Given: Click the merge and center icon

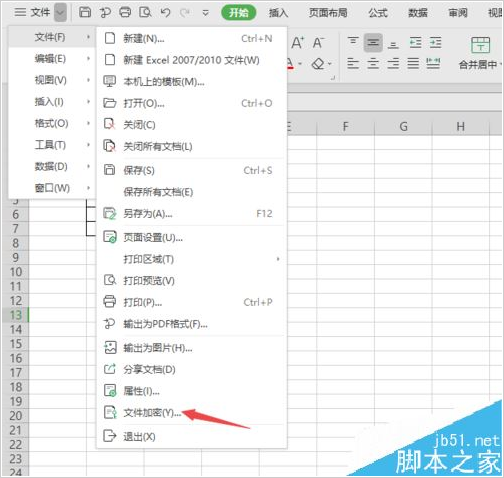Looking at the screenshot, I should pos(480,45).
